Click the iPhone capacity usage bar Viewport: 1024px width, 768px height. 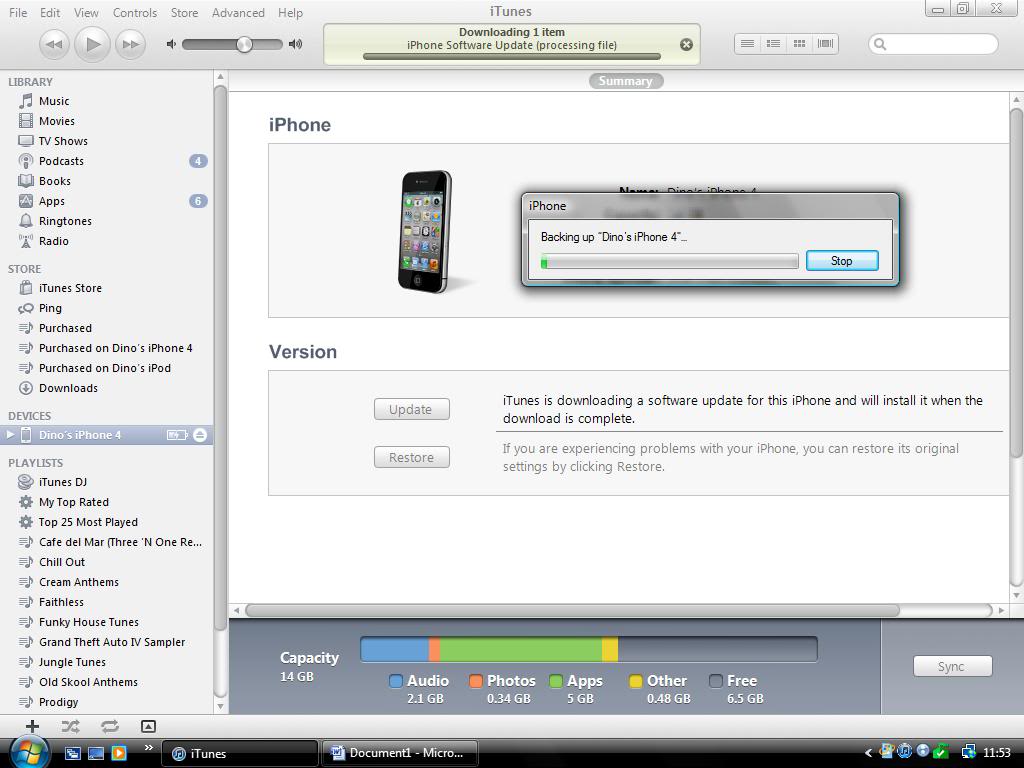[x=588, y=650]
